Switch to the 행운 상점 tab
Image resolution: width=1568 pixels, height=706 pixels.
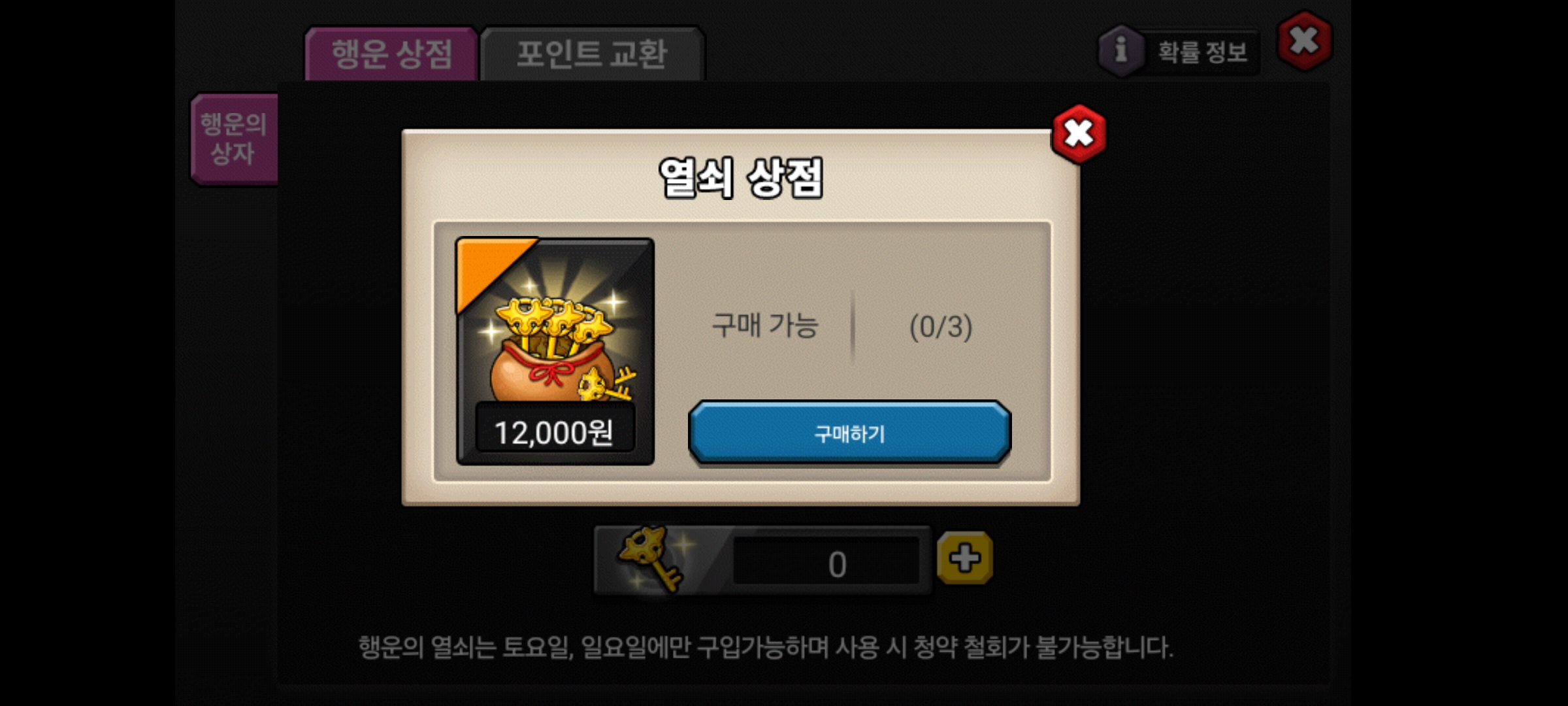(x=391, y=54)
